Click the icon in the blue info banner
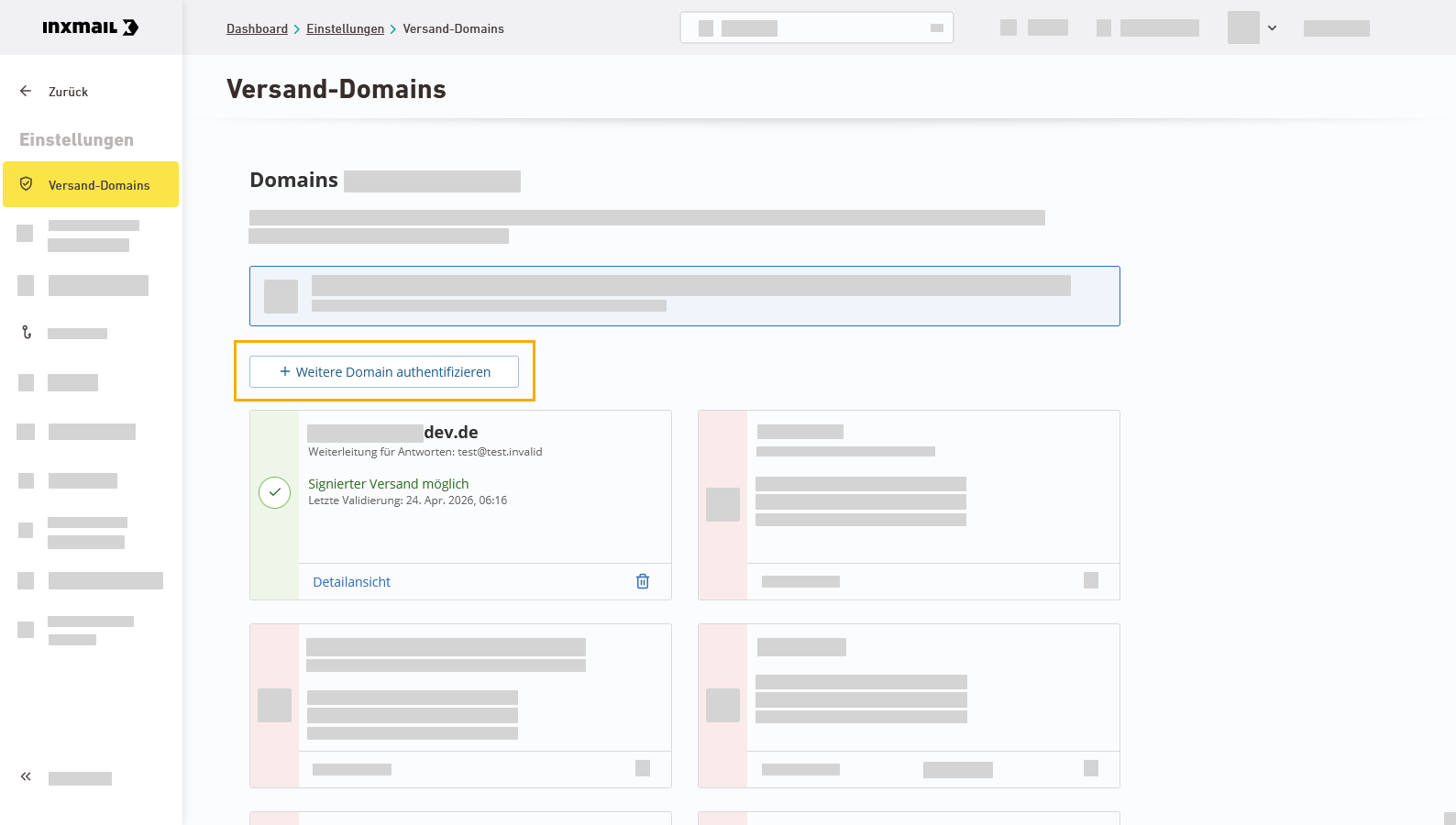This screenshot has height=825, width=1456. point(281,296)
